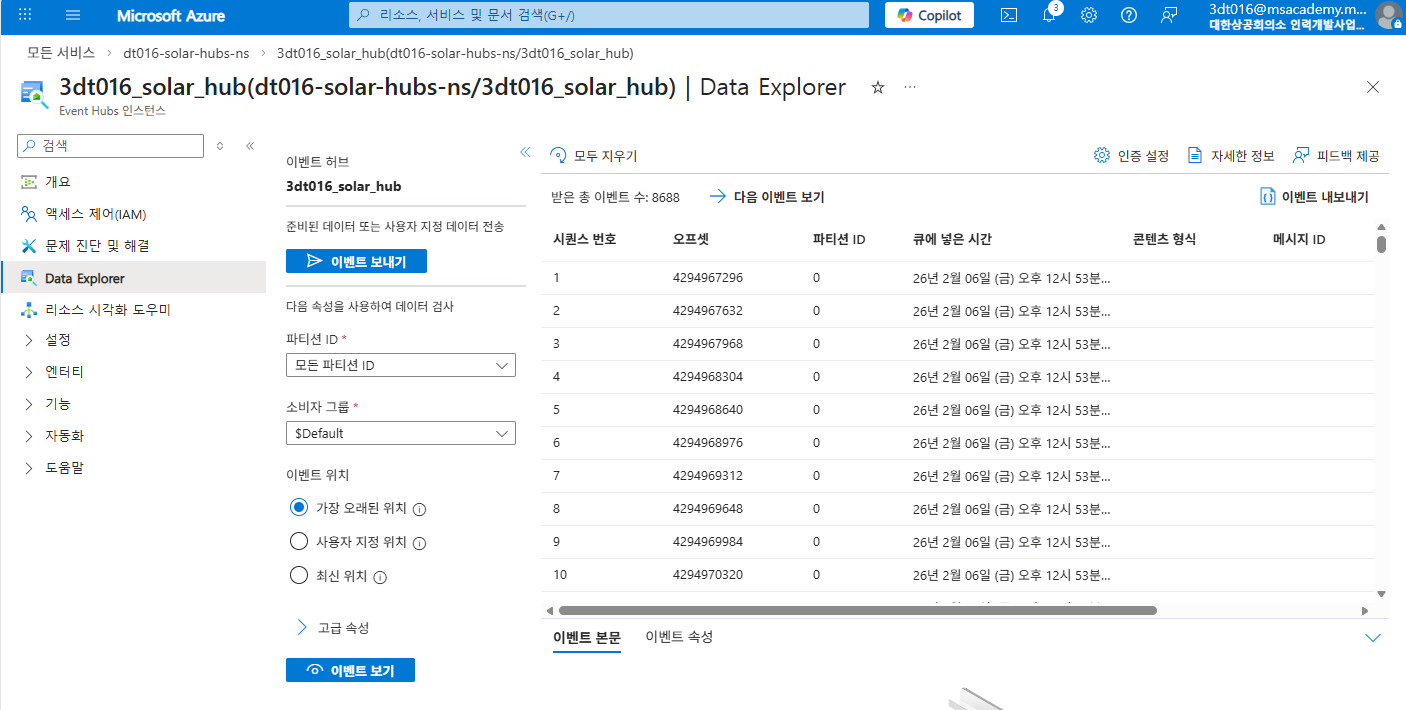The image size is (1406, 710).
Task: Click the user account avatar
Action: coord(1388,15)
